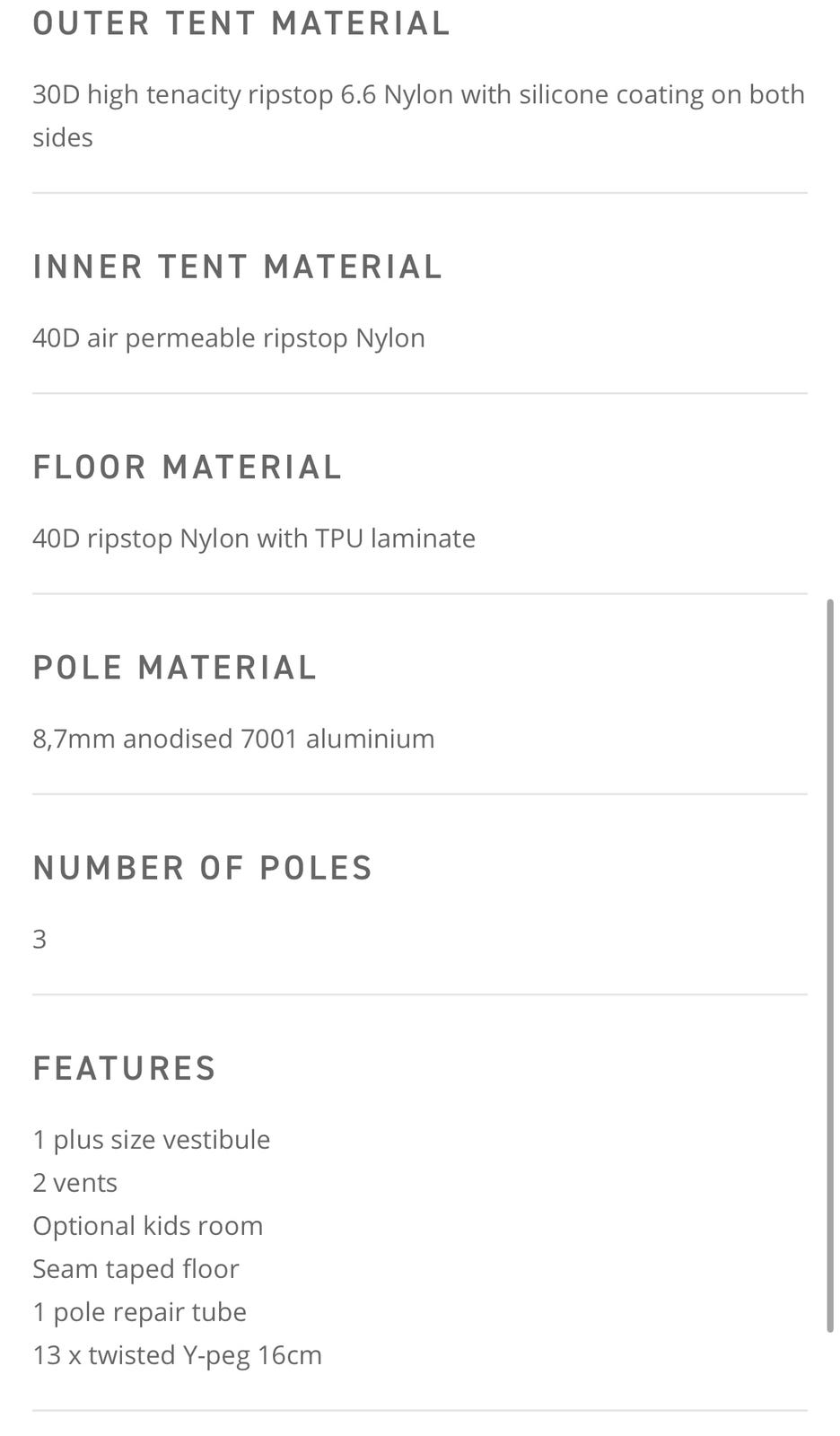The width and height of the screenshot is (840, 1436).
Task: Click the word 'sides' below outer tent text
Action: point(63,137)
